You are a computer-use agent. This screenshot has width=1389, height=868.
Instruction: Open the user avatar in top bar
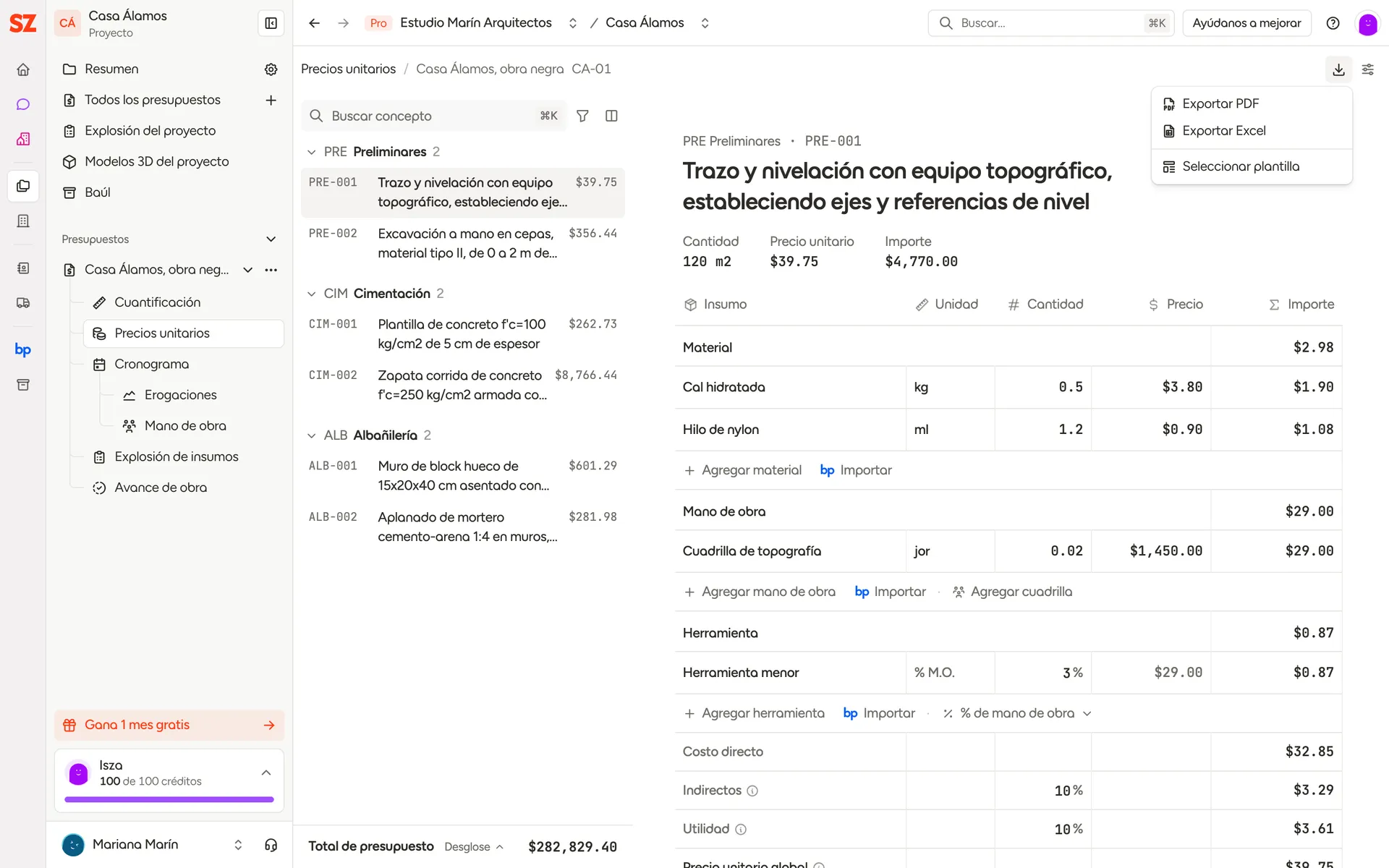coord(1367,23)
